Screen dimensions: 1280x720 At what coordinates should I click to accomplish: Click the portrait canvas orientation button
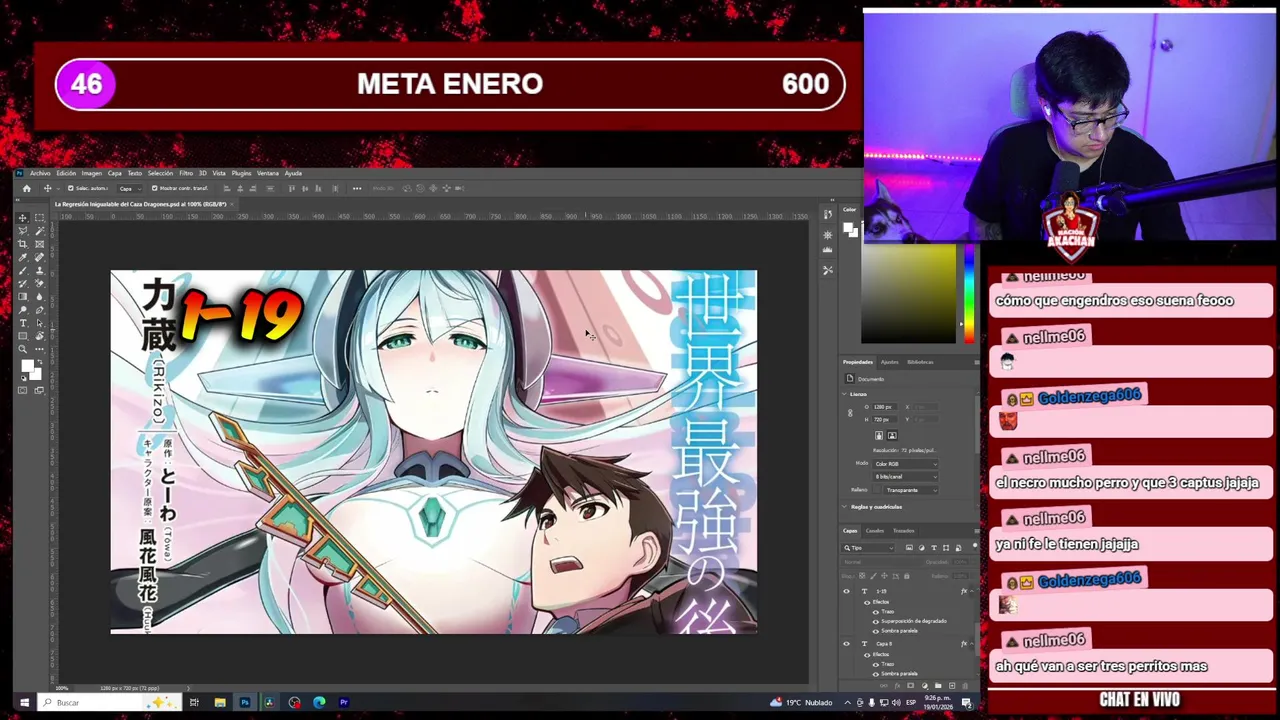pyautogui.click(x=879, y=435)
